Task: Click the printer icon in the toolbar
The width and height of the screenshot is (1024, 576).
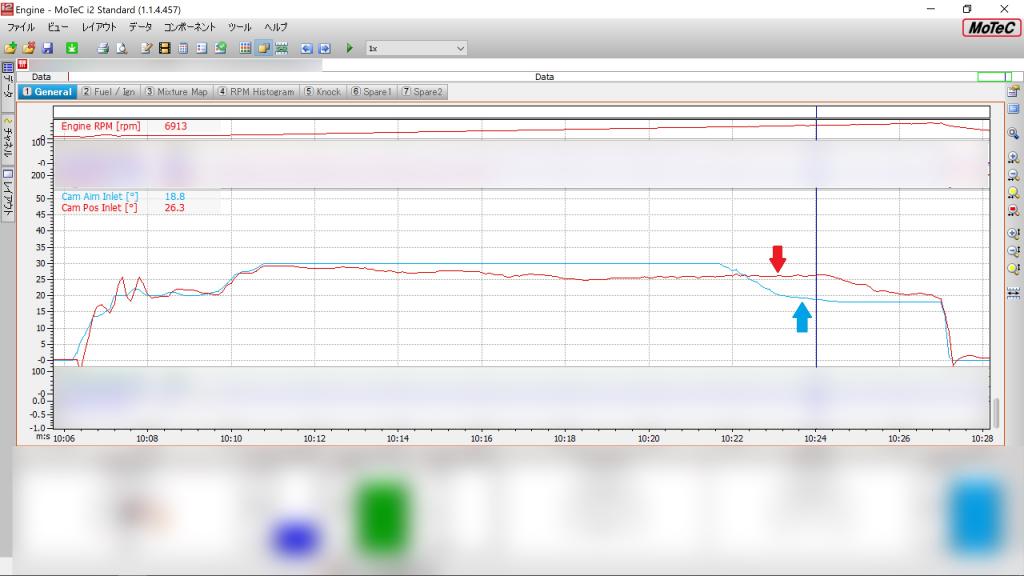Action: pyautogui.click(x=102, y=48)
